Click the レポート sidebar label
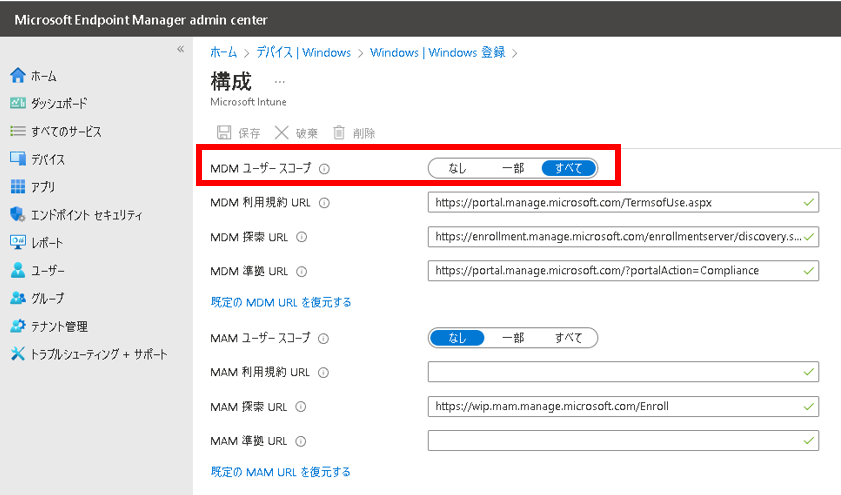Image resolution: width=841 pixels, height=495 pixels. (47, 242)
